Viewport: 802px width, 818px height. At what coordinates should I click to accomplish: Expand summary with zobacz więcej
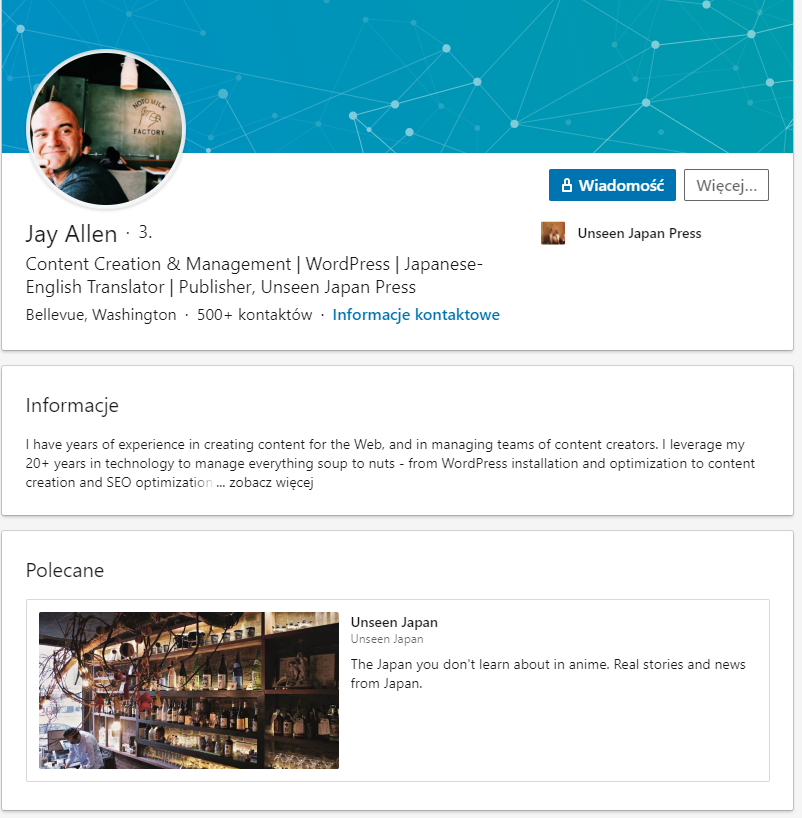(271, 482)
